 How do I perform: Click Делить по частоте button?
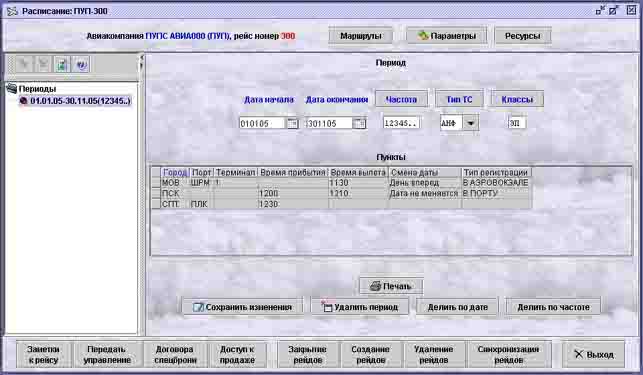tap(553, 307)
